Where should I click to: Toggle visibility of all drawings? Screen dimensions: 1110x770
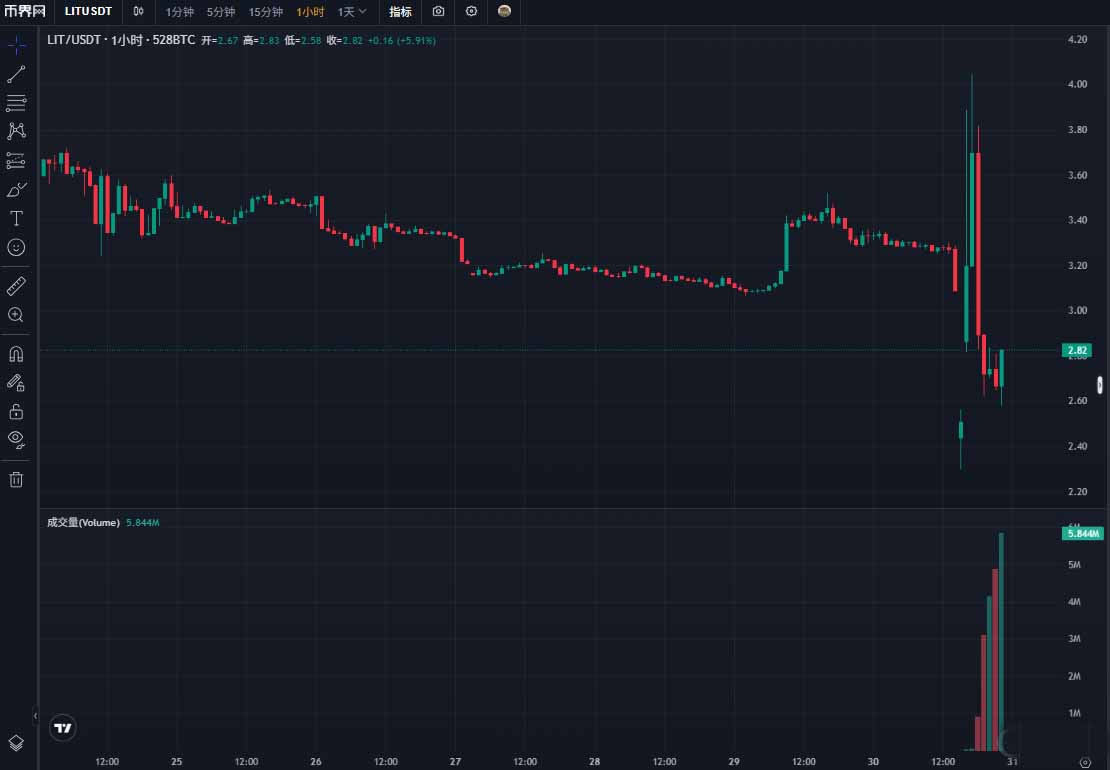[x=16, y=439]
